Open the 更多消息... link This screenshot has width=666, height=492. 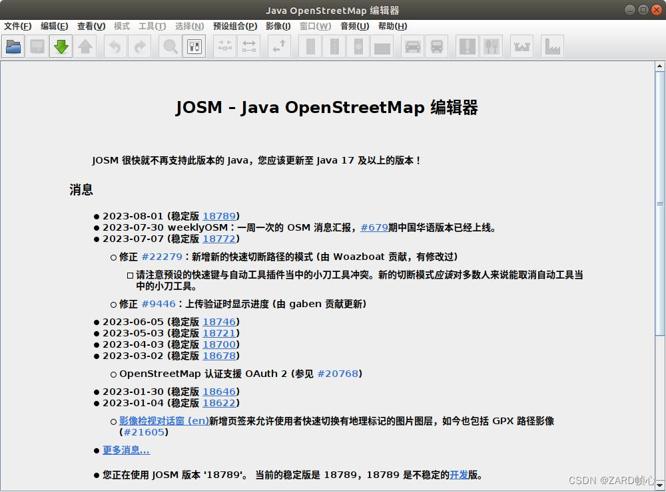point(126,451)
